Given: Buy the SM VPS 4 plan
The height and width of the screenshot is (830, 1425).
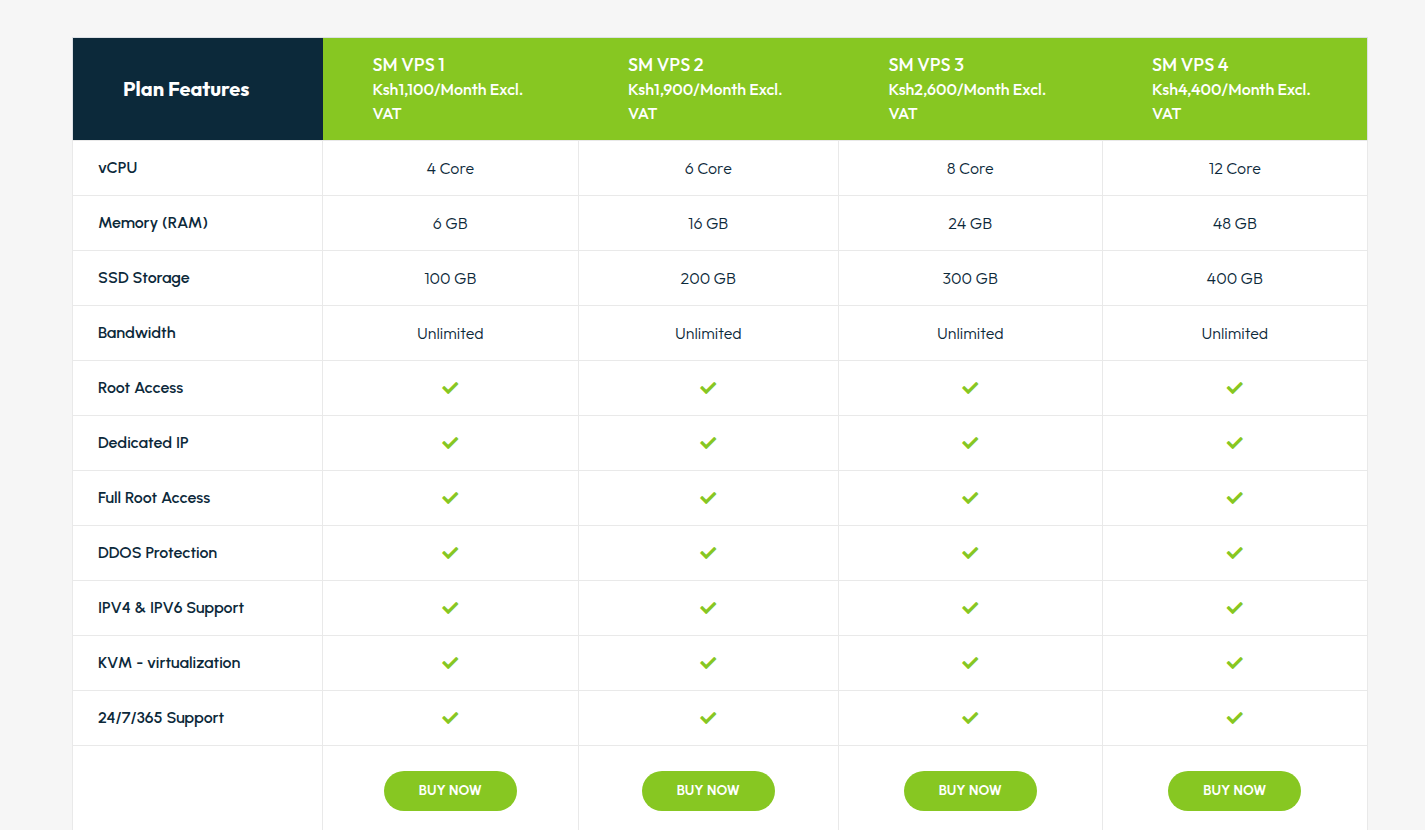Looking at the screenshot, I should (1234, 791).
